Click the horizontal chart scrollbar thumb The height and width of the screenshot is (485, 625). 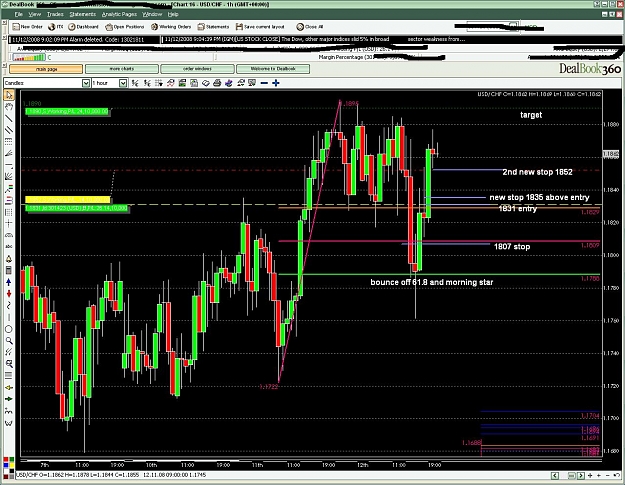click(x=571, y=475)
